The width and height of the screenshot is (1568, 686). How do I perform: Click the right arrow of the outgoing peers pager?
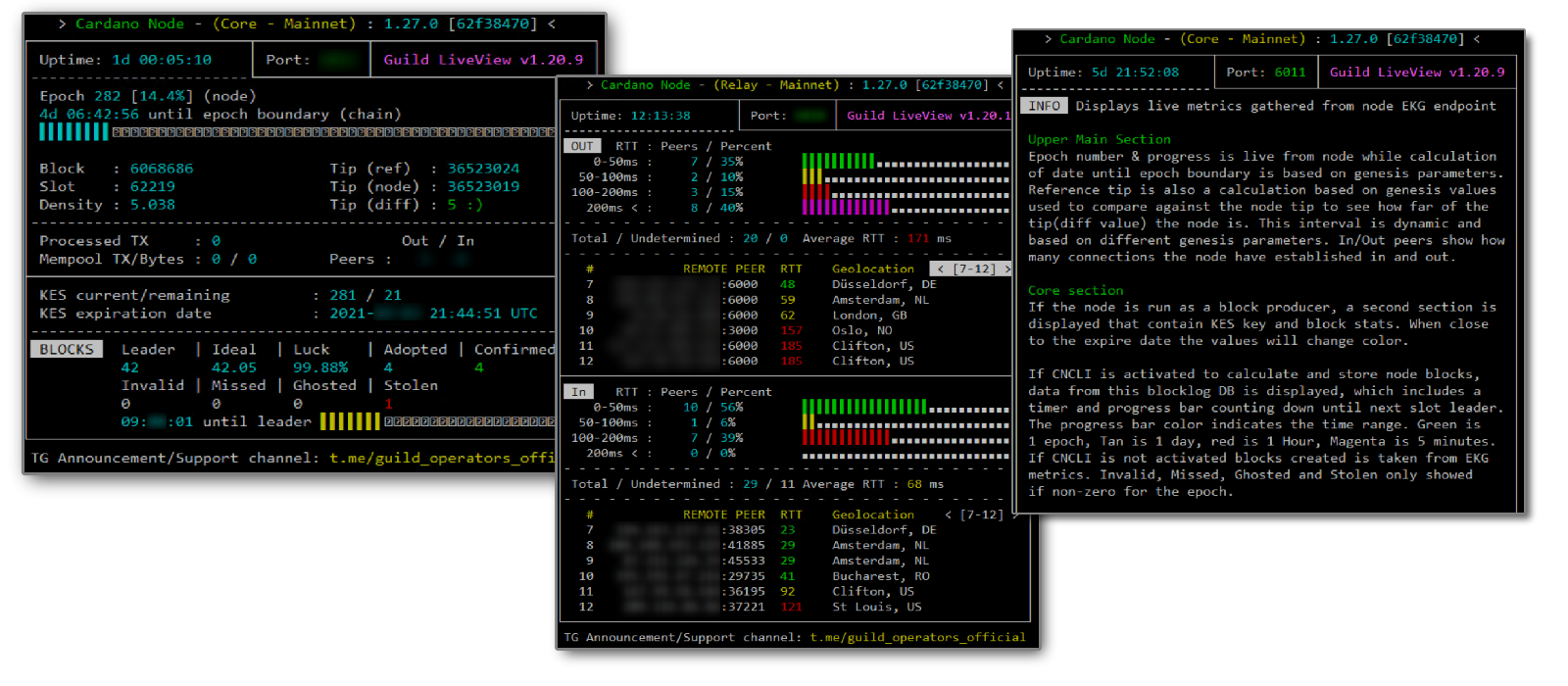(x=1006, y=269)
